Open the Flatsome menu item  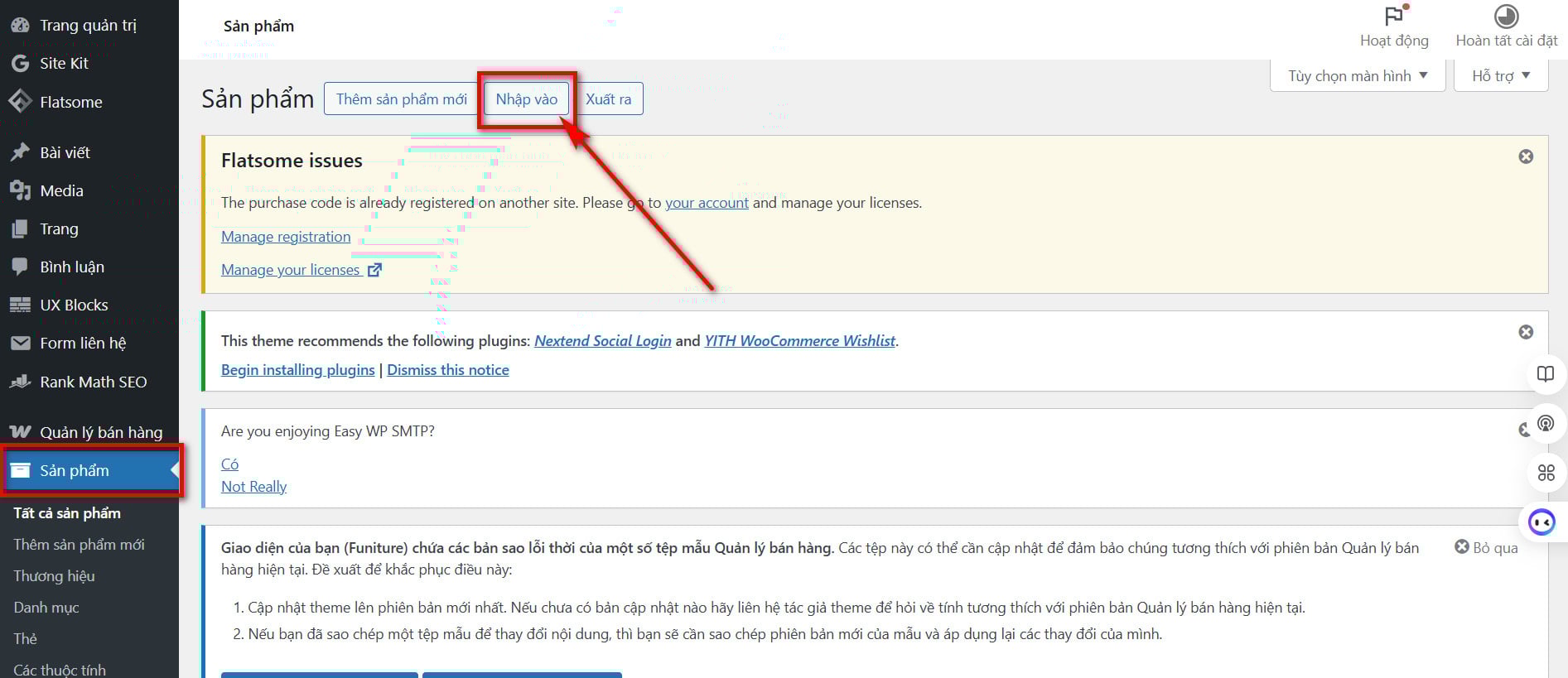[71, 102]
